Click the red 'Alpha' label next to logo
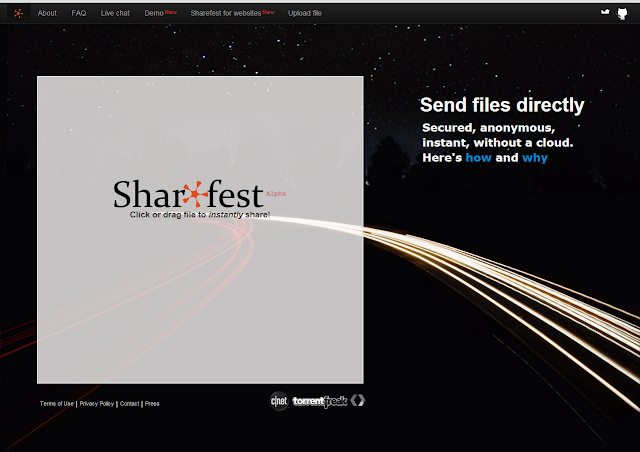 click(276, 194)
